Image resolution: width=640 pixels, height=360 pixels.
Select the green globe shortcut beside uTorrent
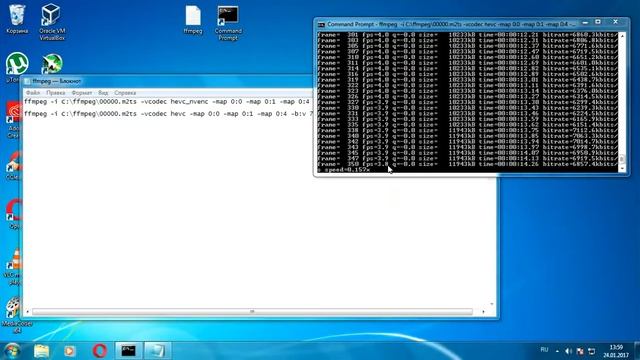[52, 64]
